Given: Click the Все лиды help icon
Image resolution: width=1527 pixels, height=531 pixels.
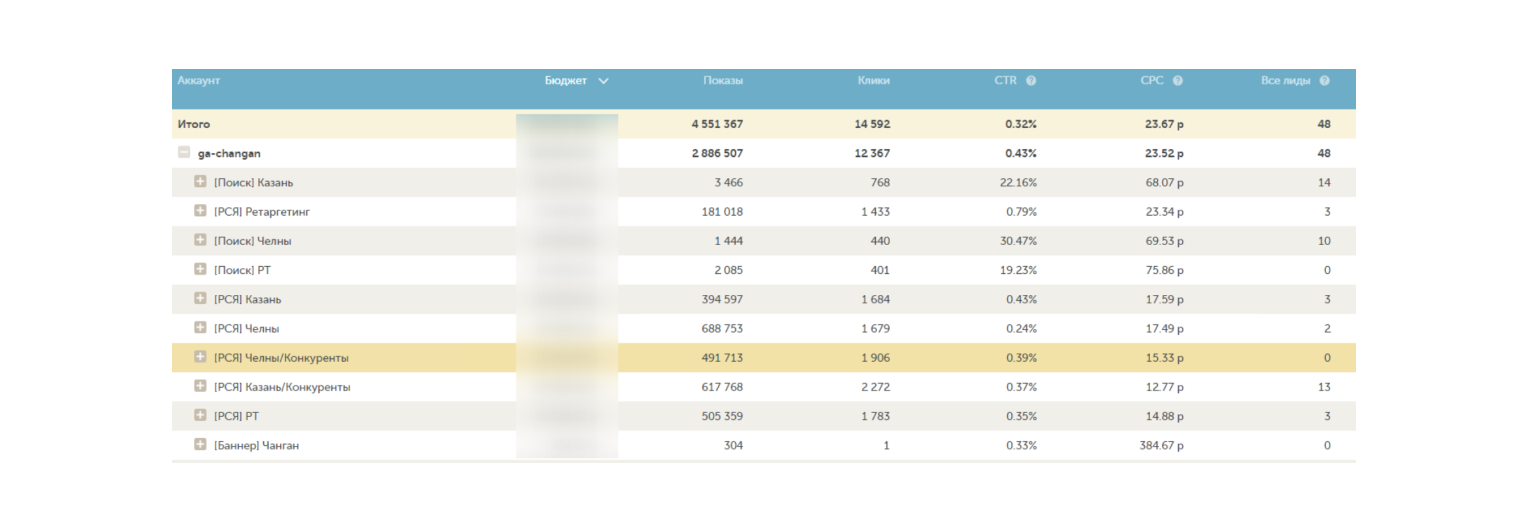Looking at the screenshot, I should [x=1324, y=81].
